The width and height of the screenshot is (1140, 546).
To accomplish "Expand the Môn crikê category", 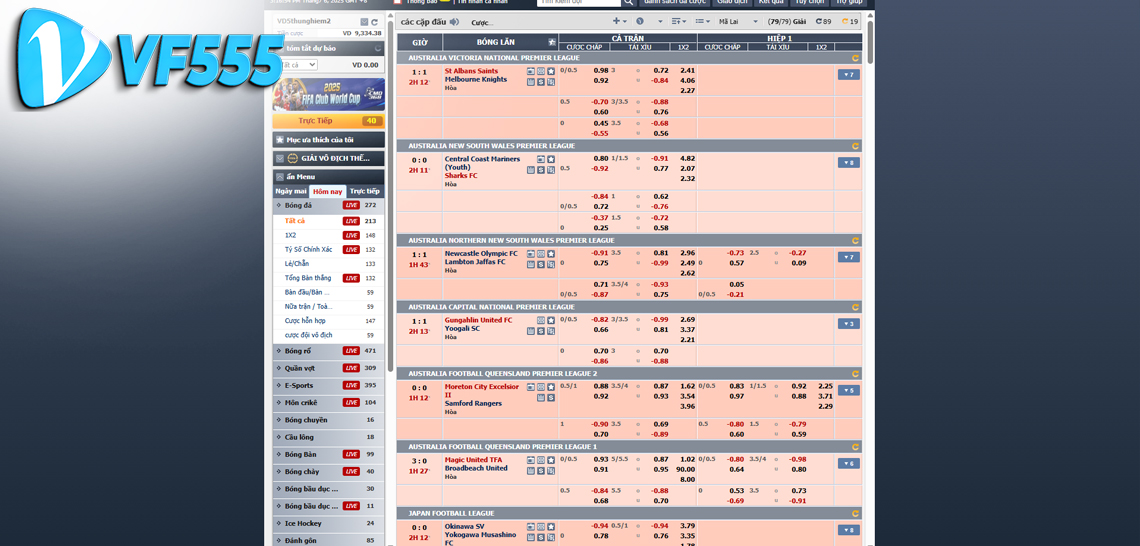I will (329, 403).
